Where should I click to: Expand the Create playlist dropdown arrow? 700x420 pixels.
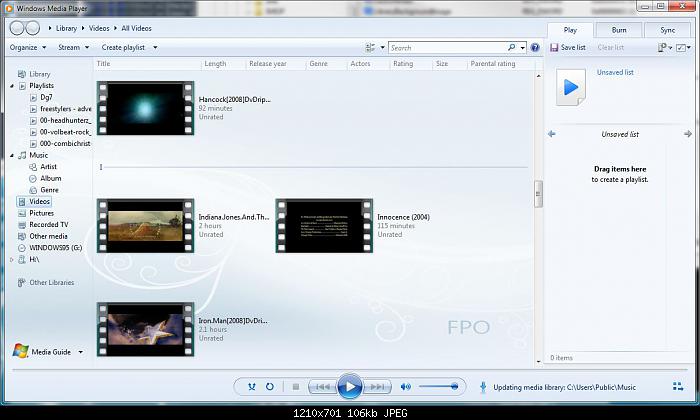(x=155, y=47)
